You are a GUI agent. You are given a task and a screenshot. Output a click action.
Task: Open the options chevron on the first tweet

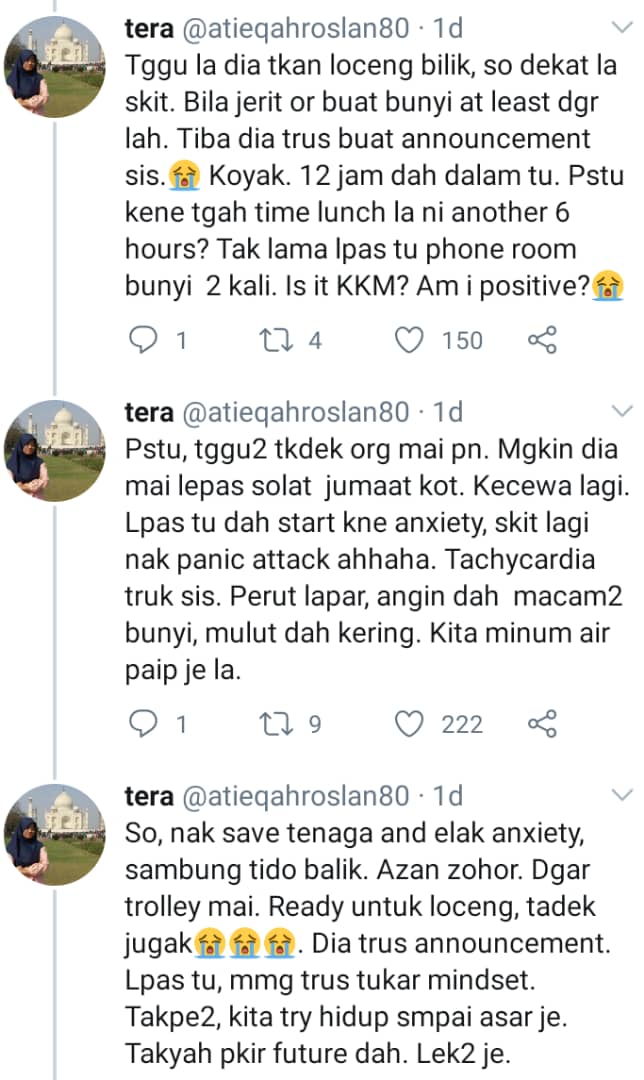(x=622, y=28)
